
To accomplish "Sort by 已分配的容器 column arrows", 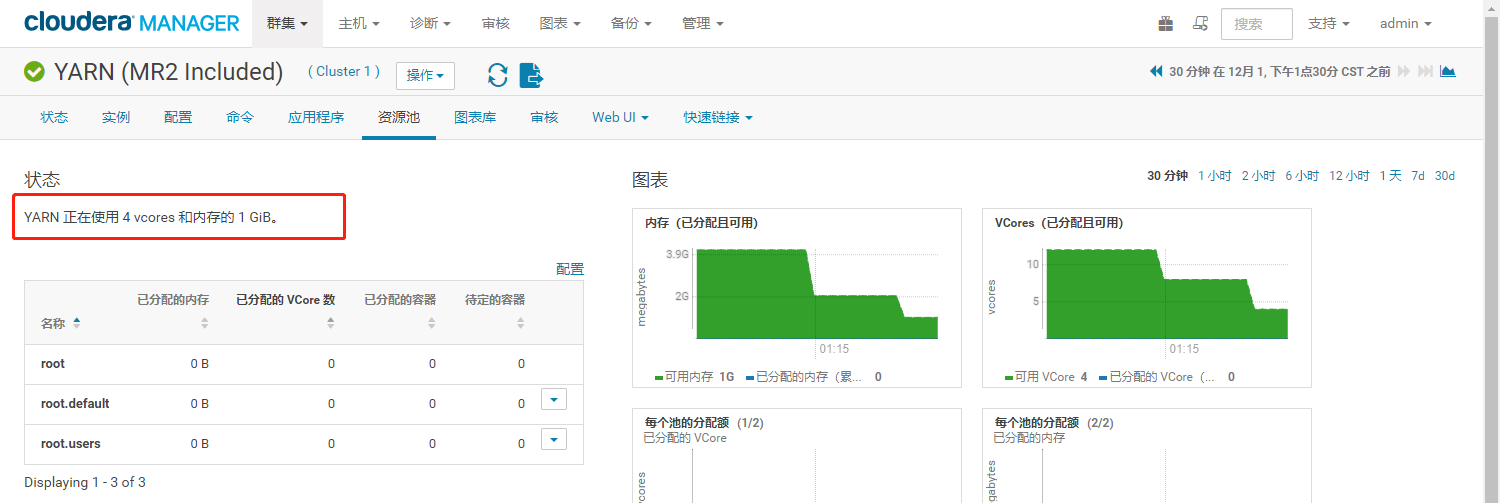I will (431, 323).
